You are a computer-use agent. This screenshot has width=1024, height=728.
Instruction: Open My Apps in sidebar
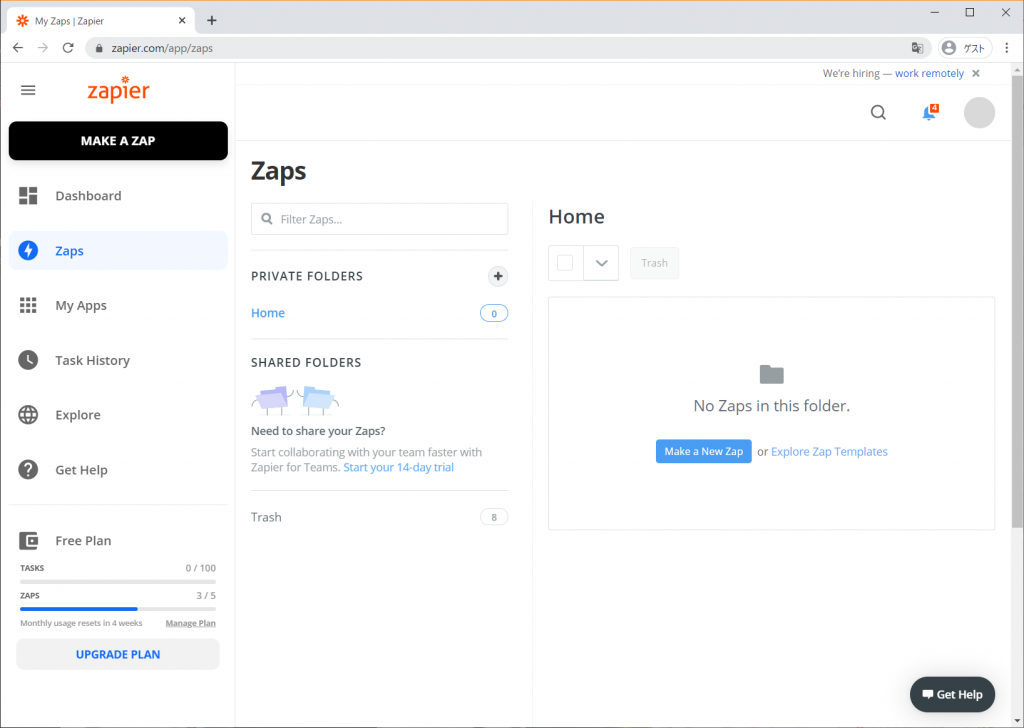pos(118,306)
